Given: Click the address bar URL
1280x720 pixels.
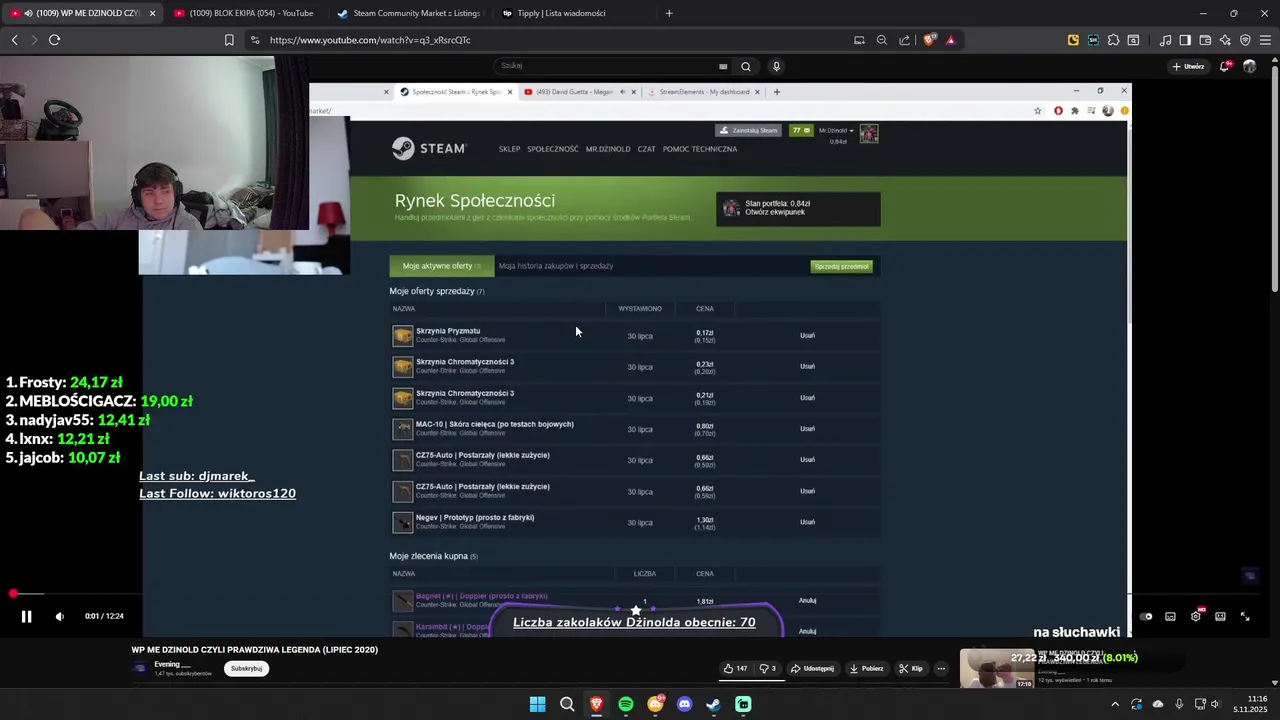Looking at the screenshot, I should [370, 40].
